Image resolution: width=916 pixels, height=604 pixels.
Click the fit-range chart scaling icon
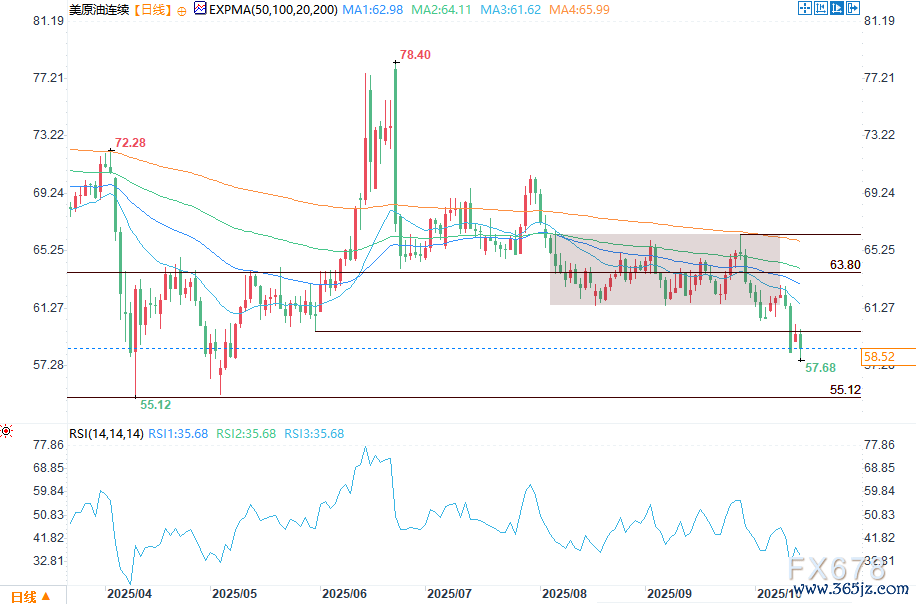point(820,9)
